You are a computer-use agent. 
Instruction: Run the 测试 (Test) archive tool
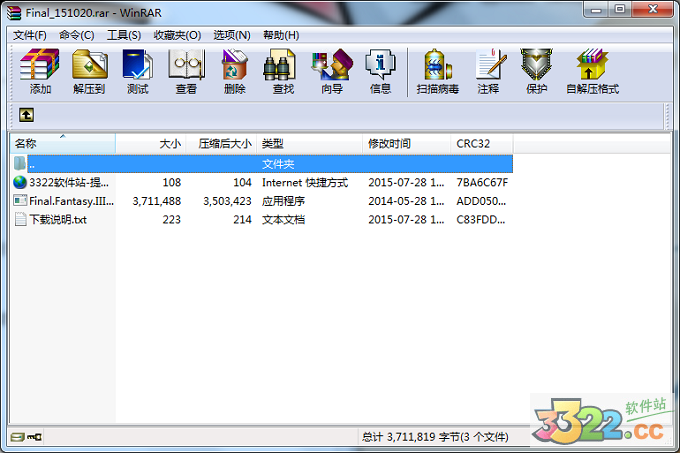point(137,71)
